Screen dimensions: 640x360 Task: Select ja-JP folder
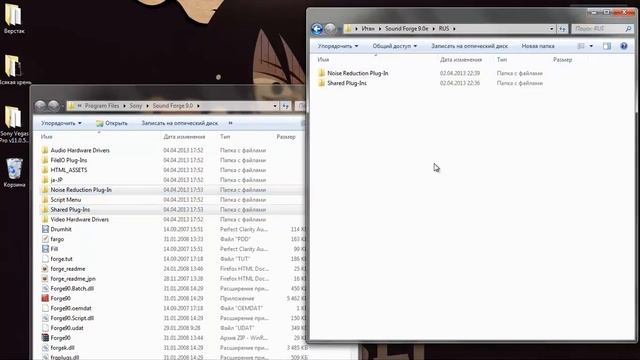coord(56,180)
